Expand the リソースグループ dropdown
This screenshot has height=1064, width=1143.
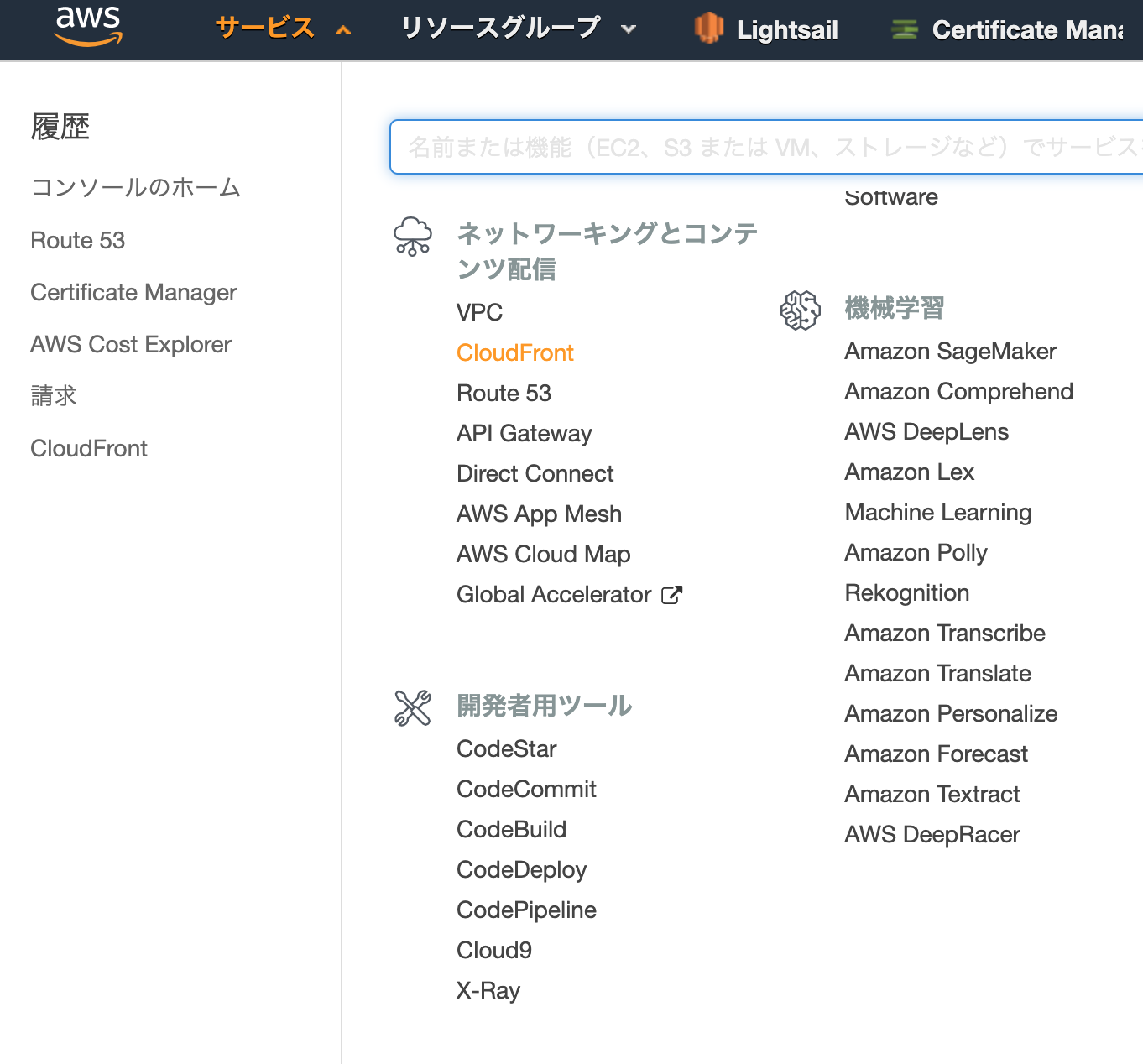click(x=629, y=29)
